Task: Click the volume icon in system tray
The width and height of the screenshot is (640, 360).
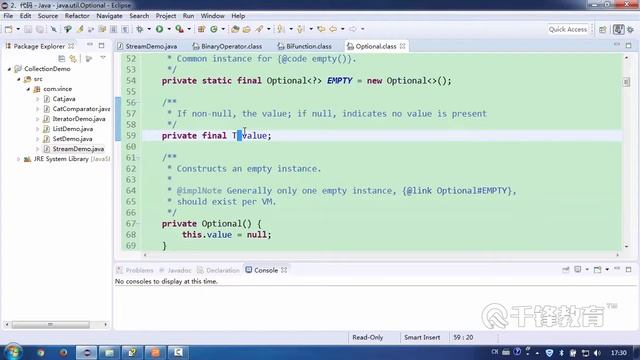Action: [598, 353]
